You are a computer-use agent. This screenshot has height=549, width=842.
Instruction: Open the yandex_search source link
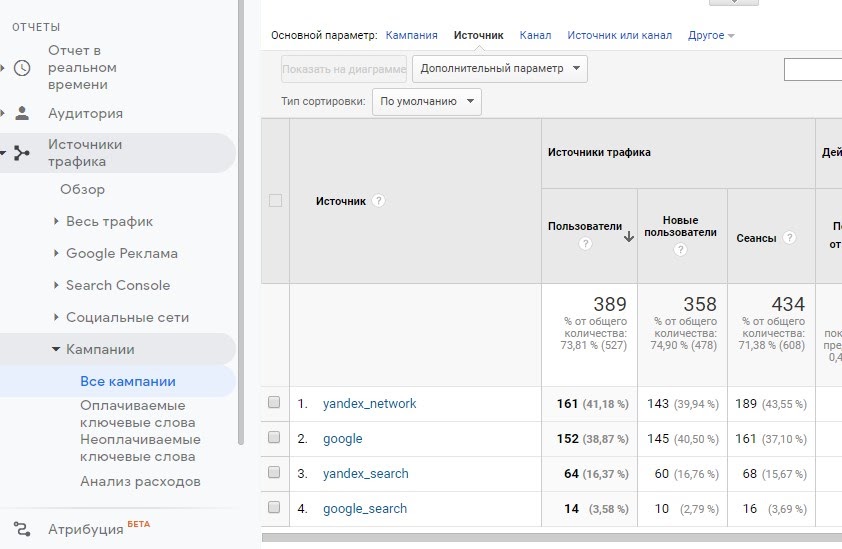[x=365, y=473]
